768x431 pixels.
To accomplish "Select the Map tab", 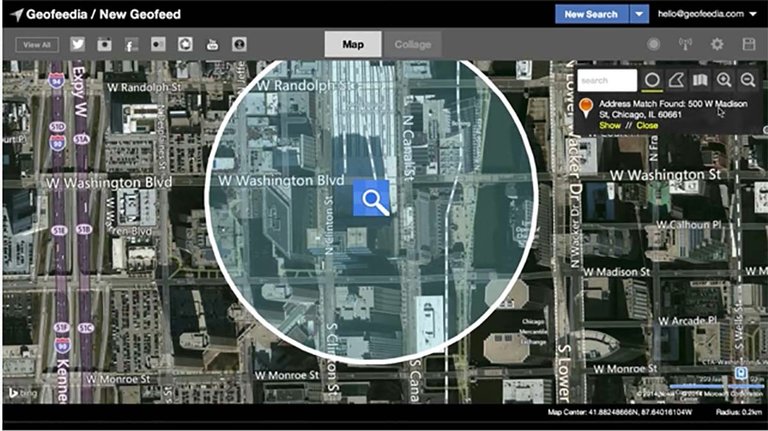I will coord(353,45).
